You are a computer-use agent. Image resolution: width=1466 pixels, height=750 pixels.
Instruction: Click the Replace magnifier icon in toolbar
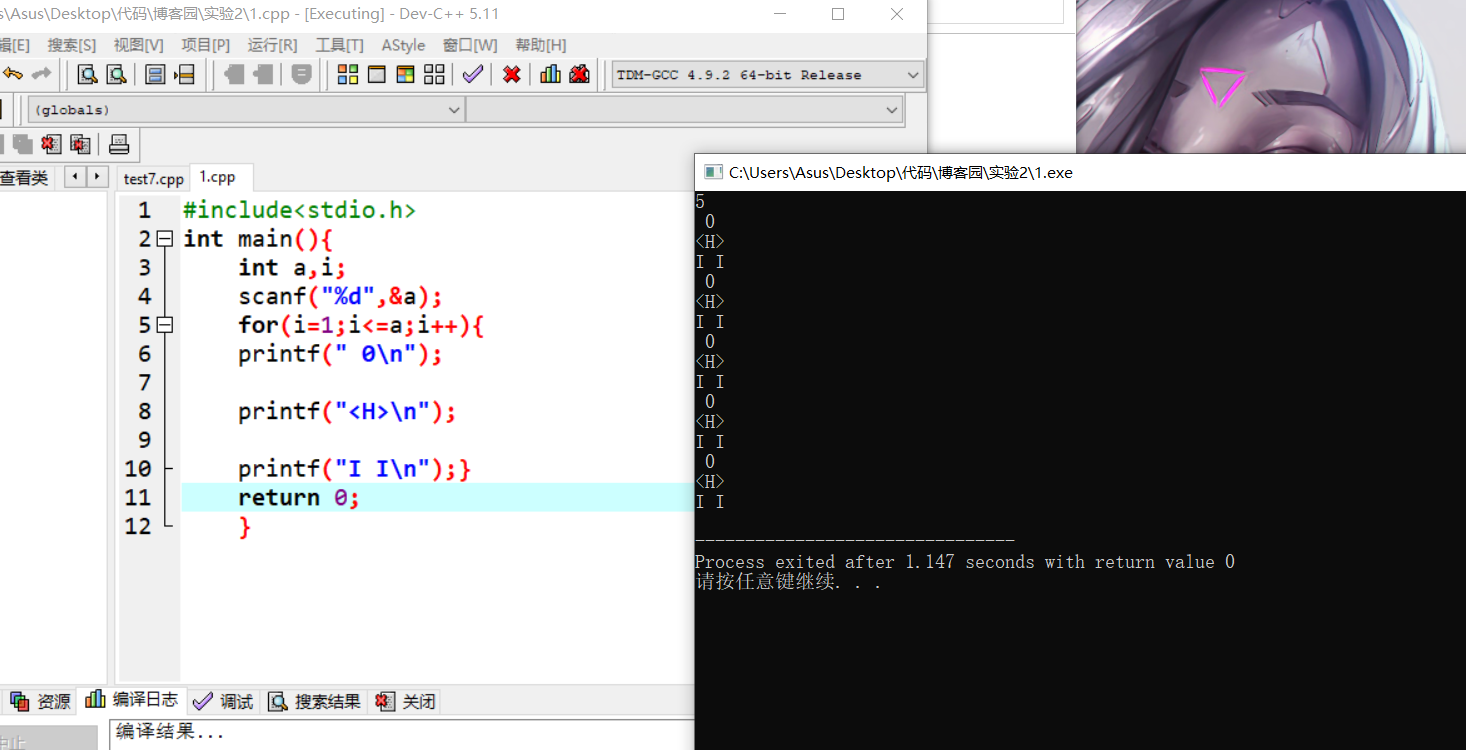(117, 74)
